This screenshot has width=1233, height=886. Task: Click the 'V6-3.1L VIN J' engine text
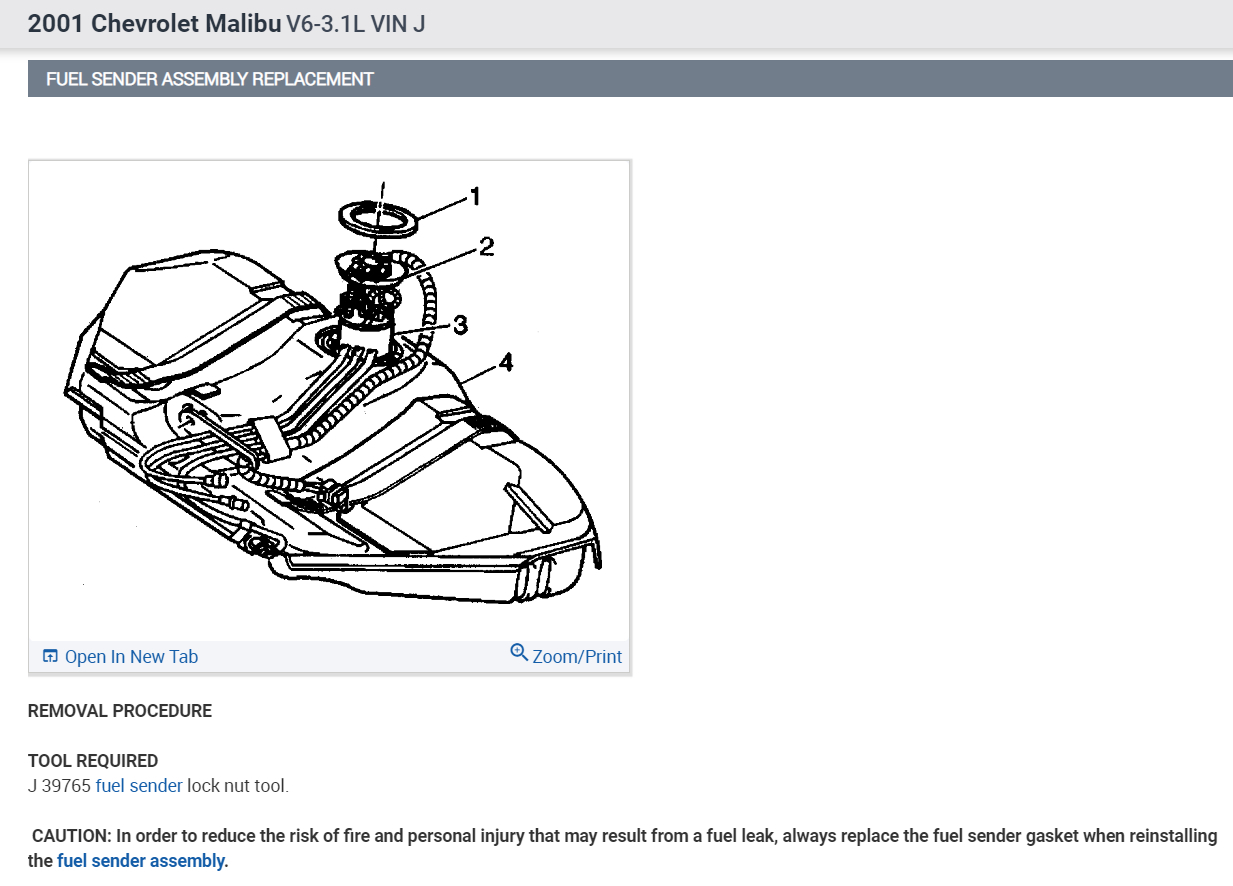(356, 24)
